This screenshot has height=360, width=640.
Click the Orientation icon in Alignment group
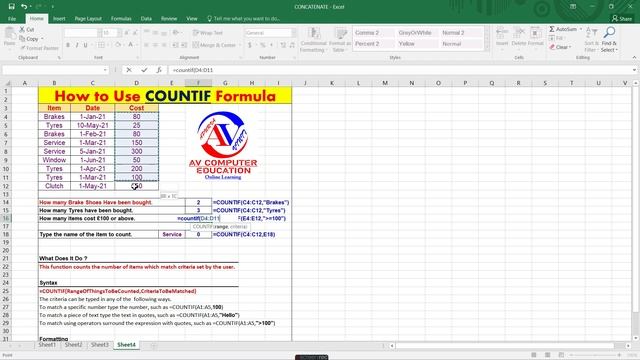click(176, 33)
